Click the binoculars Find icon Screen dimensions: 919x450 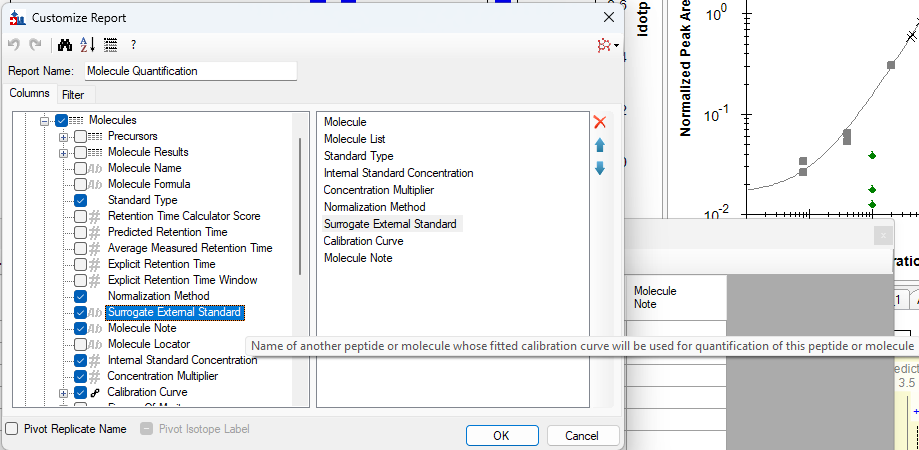[x=65, y=45]
